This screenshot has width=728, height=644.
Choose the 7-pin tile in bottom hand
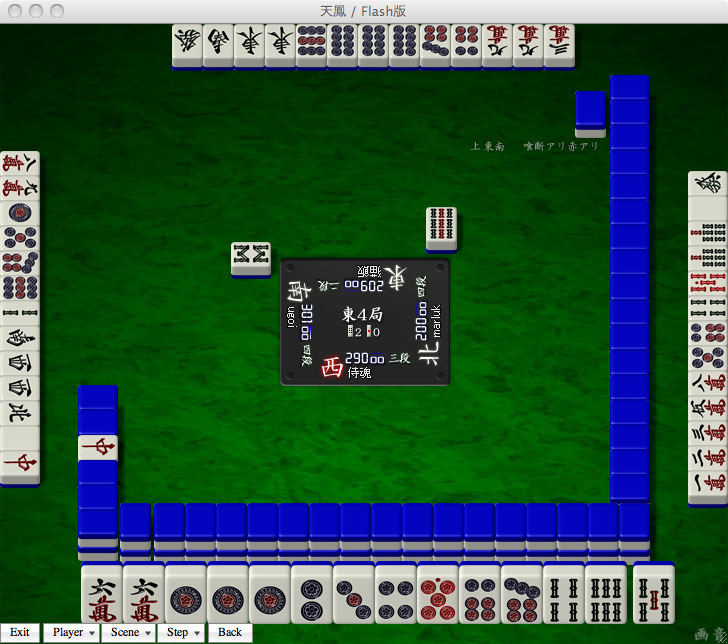coord(521,594)
